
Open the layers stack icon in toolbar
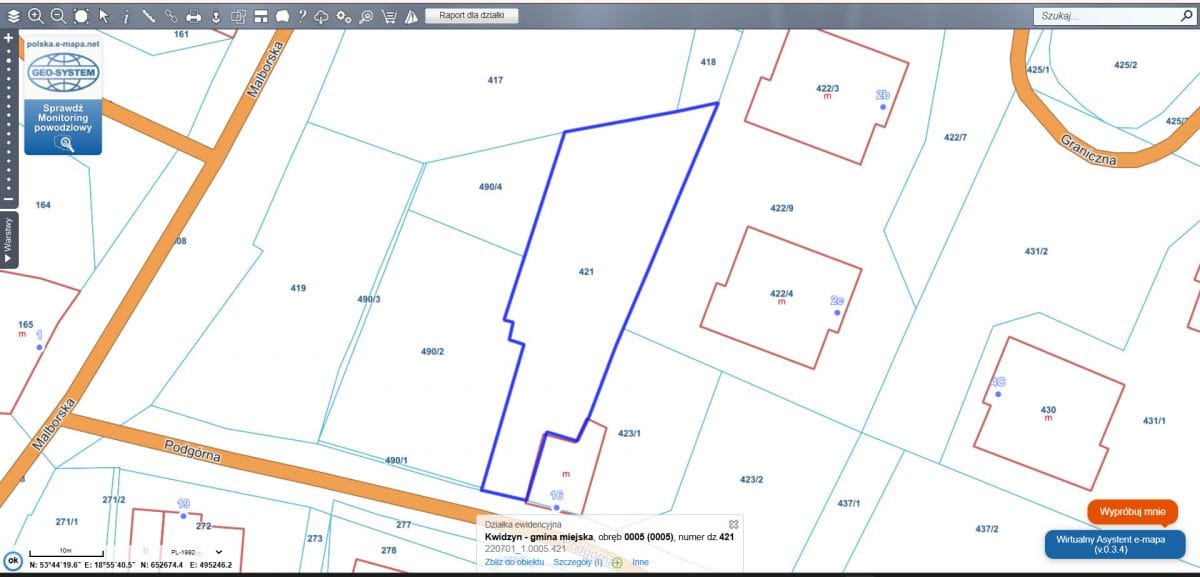[x=13, y=16]
